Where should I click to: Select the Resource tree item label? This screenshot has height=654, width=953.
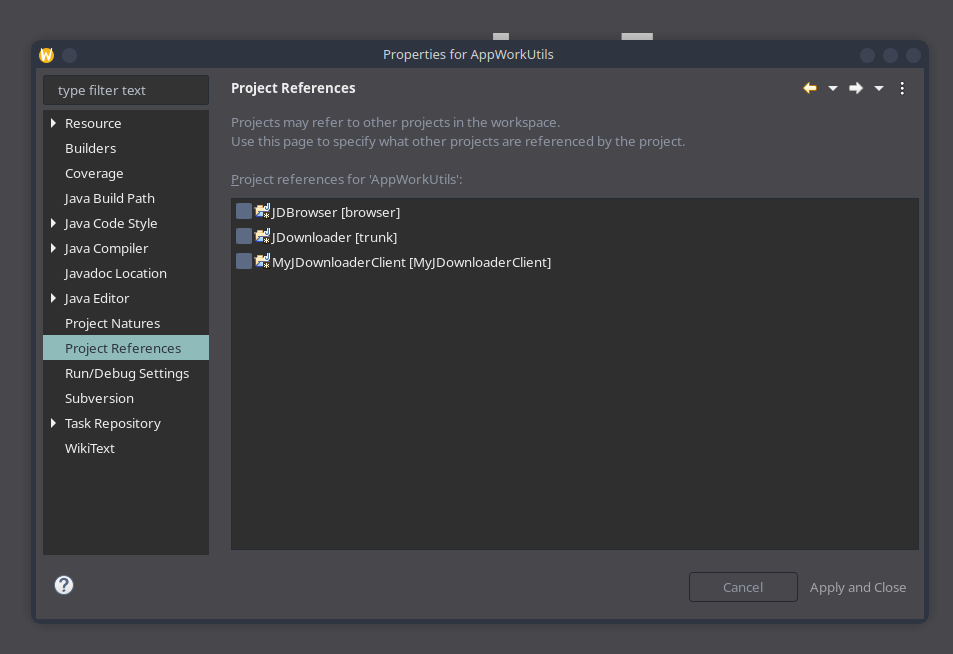pos(93,123)
